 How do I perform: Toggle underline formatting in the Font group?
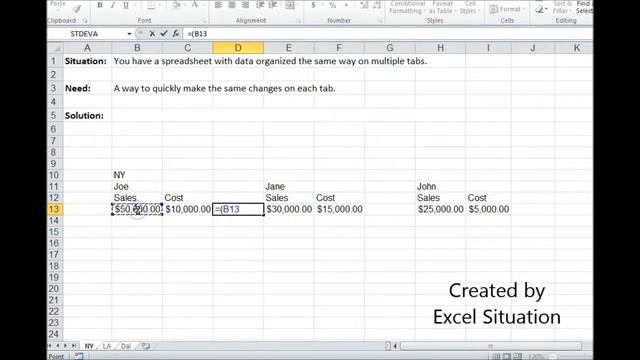pos(126,5)
